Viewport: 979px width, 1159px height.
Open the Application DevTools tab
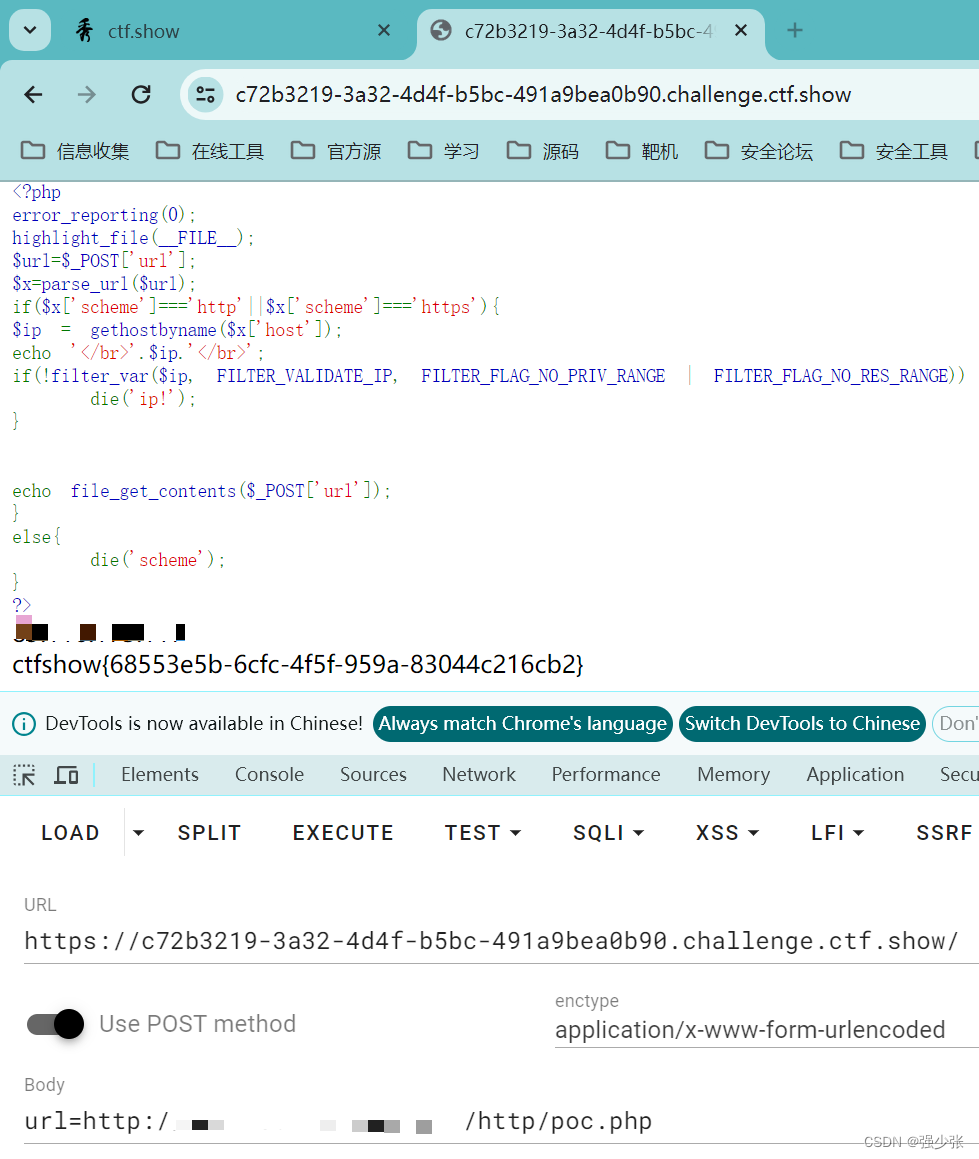[856, 775]
